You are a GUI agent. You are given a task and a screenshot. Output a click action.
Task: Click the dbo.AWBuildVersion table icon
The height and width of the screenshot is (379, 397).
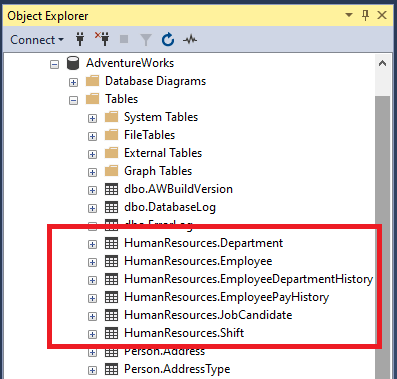[111, 189]
